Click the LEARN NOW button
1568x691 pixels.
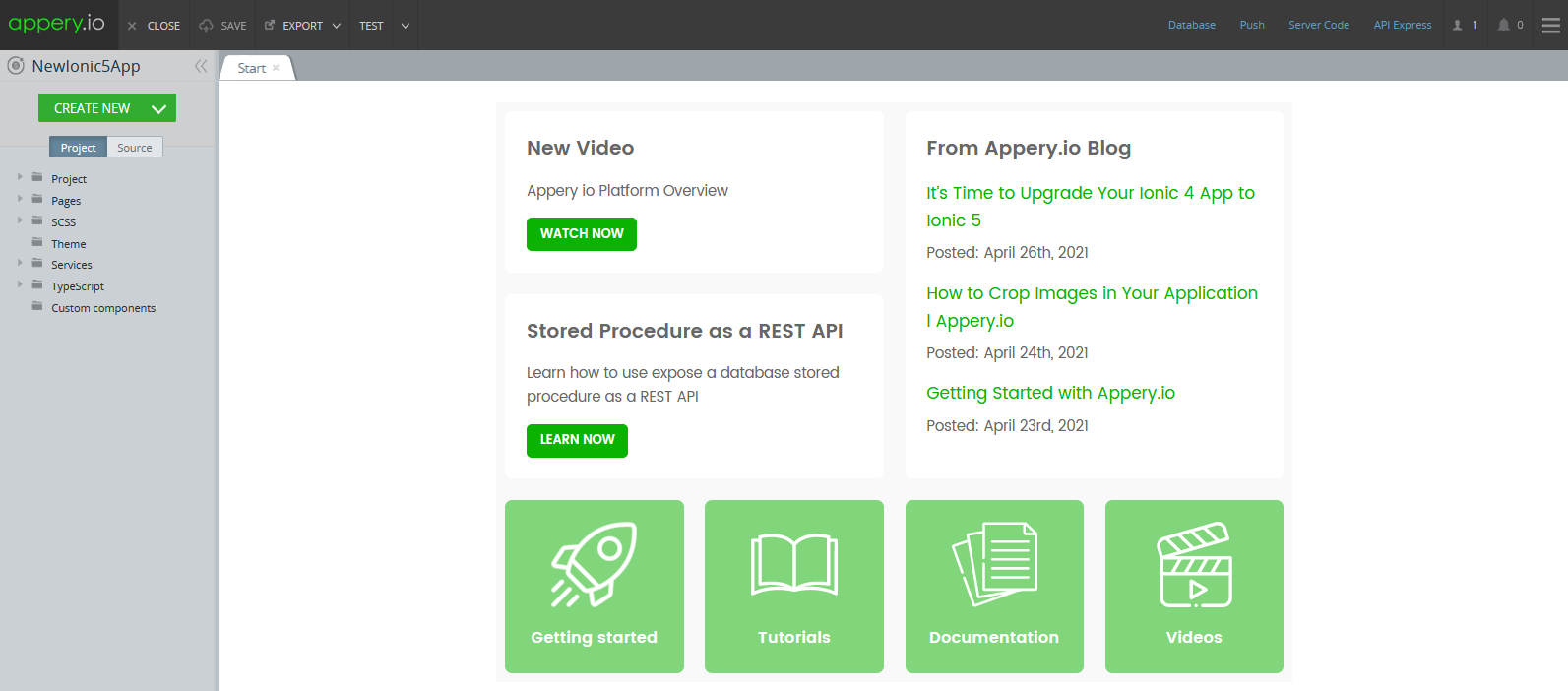(577, 440)
